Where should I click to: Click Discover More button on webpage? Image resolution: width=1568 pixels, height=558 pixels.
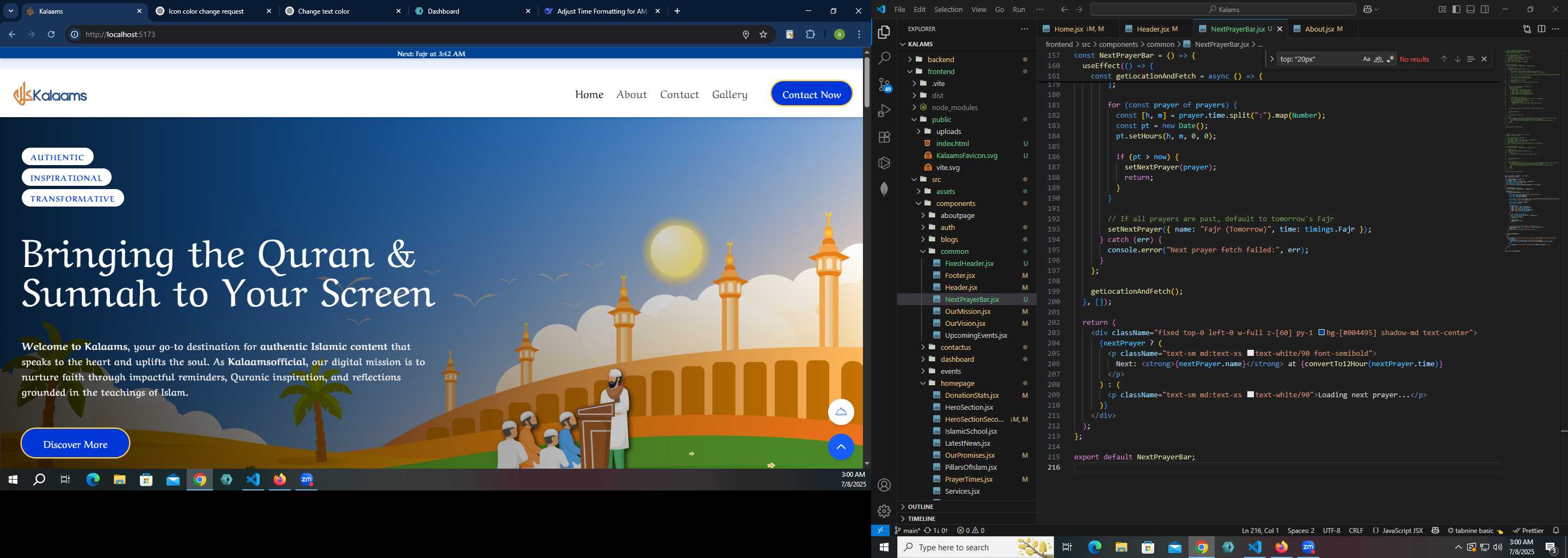pyautogui.click(x=75, y=444)
